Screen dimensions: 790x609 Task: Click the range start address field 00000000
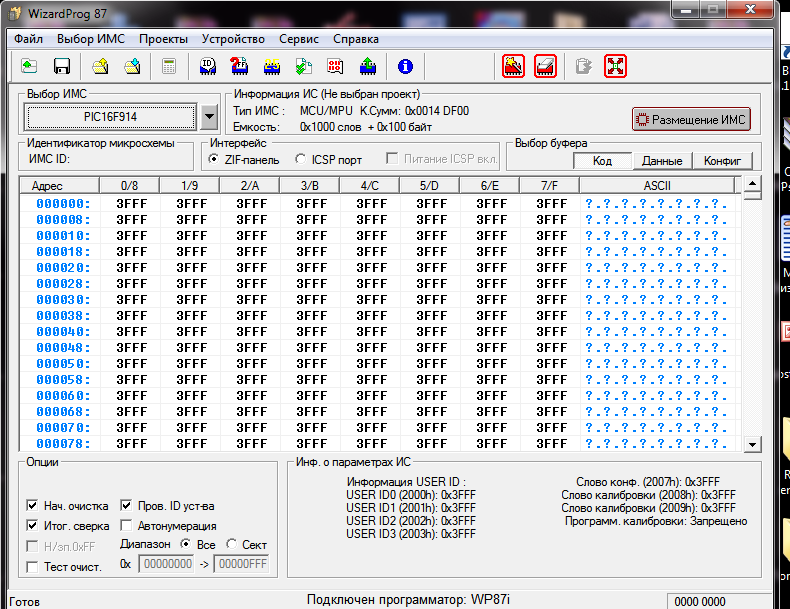click(x=167, y=564)
